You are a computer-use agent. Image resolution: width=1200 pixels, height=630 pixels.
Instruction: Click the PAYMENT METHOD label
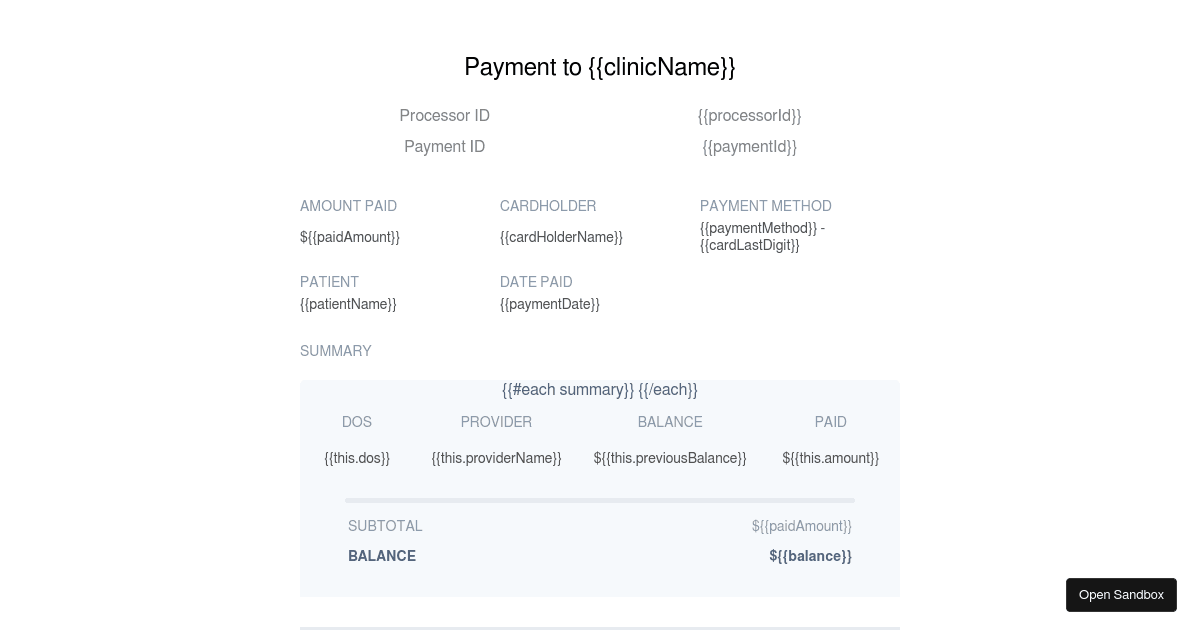766,207
